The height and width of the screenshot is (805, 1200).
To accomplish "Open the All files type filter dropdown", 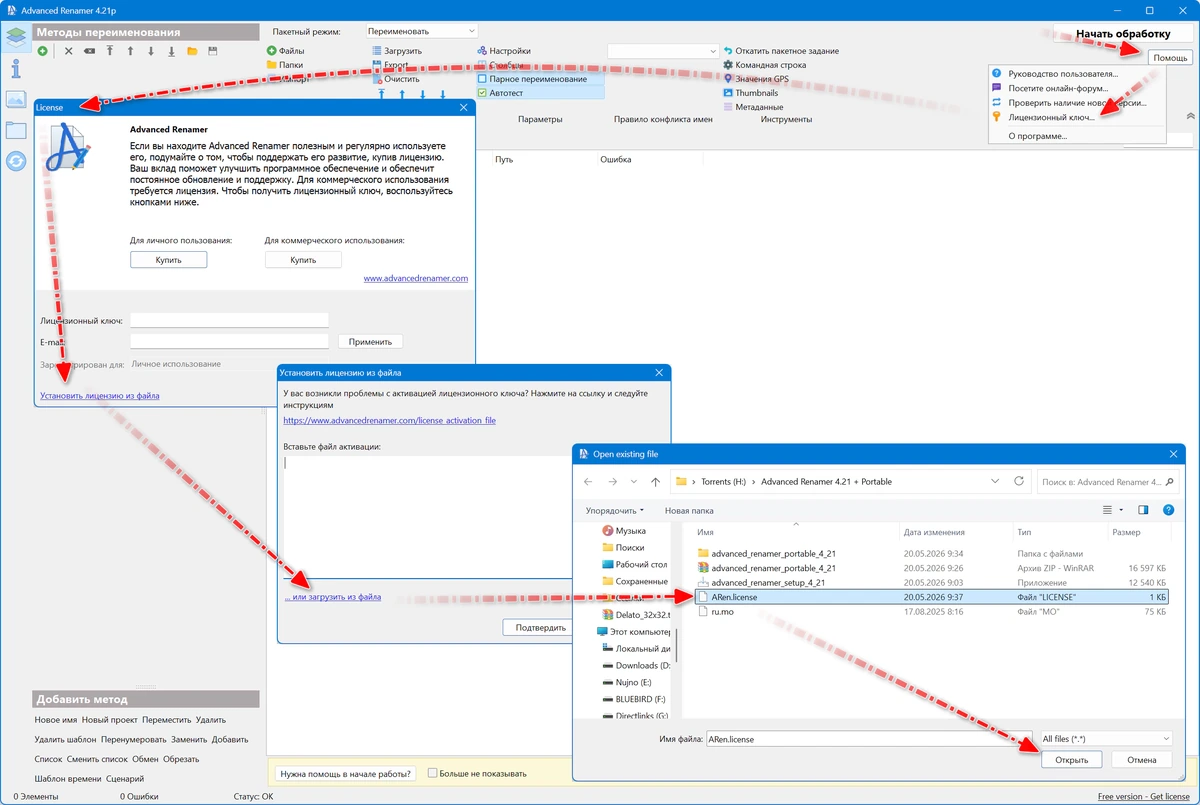I will coord(1105,739).
